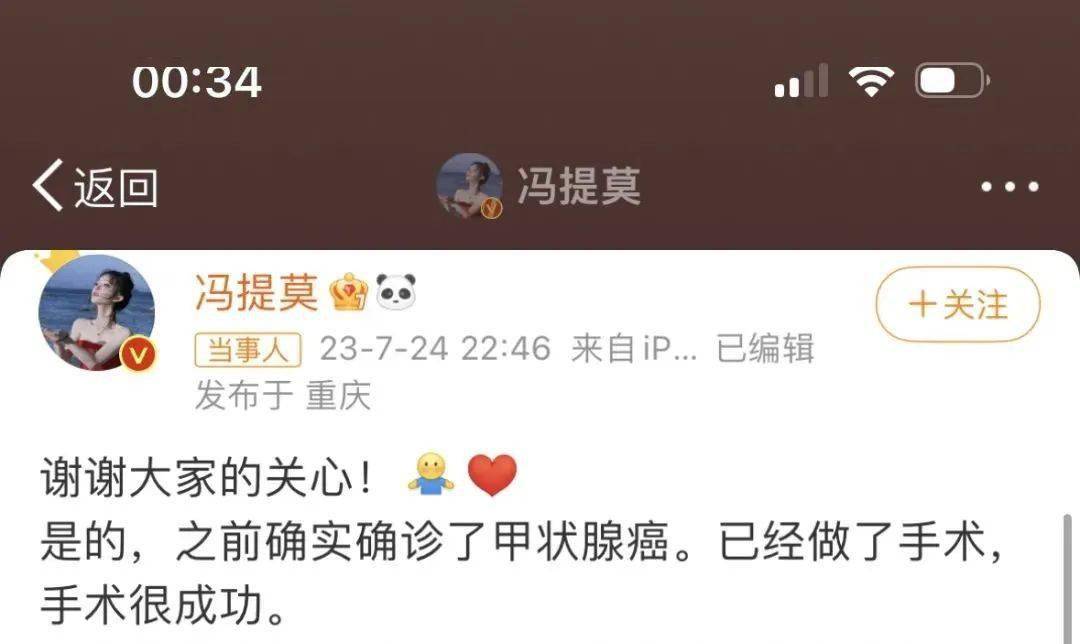Tap the 冯提莫 title in header

point(579,186)
